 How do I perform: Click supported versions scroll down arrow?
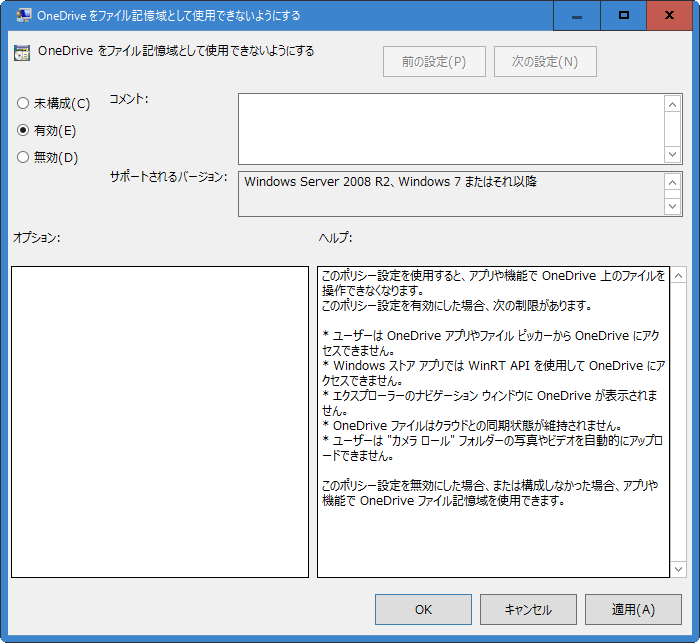click(x=672, y=206)
